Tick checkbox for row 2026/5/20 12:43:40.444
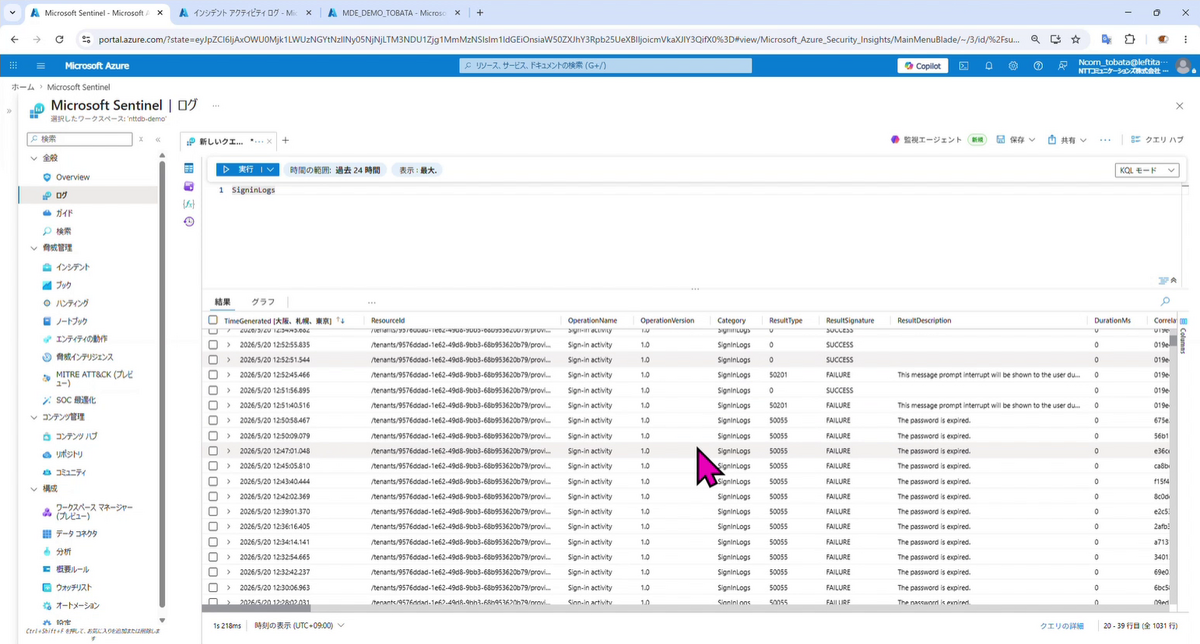 (x=213, y=481)
